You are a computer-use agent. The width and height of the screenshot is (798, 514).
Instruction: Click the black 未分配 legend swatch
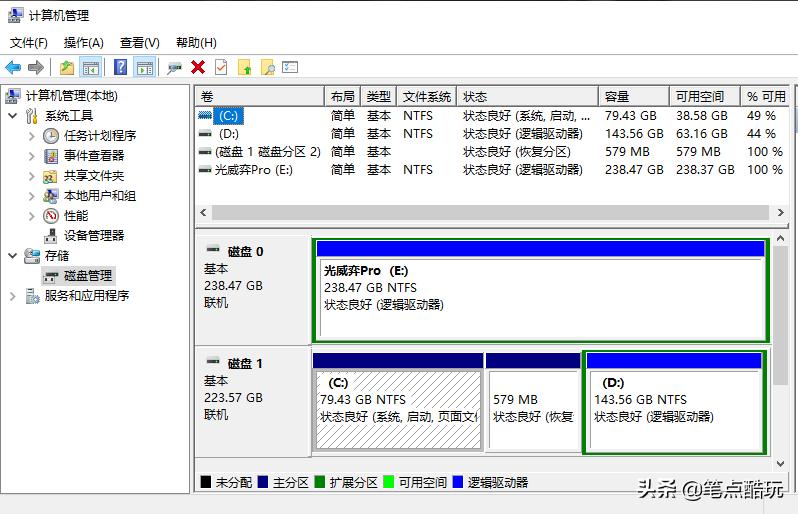(206, 482)
